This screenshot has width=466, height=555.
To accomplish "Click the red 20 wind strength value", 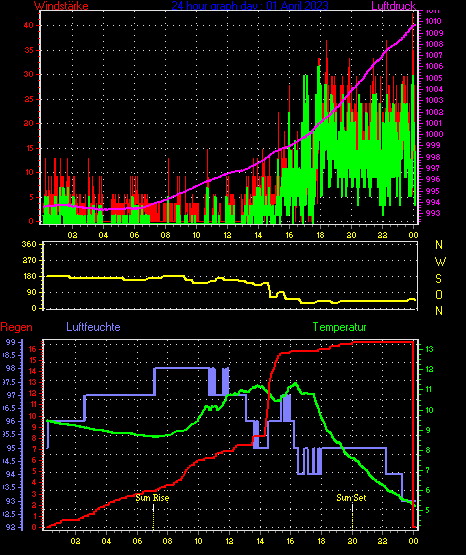I will (x=29, y=124).
